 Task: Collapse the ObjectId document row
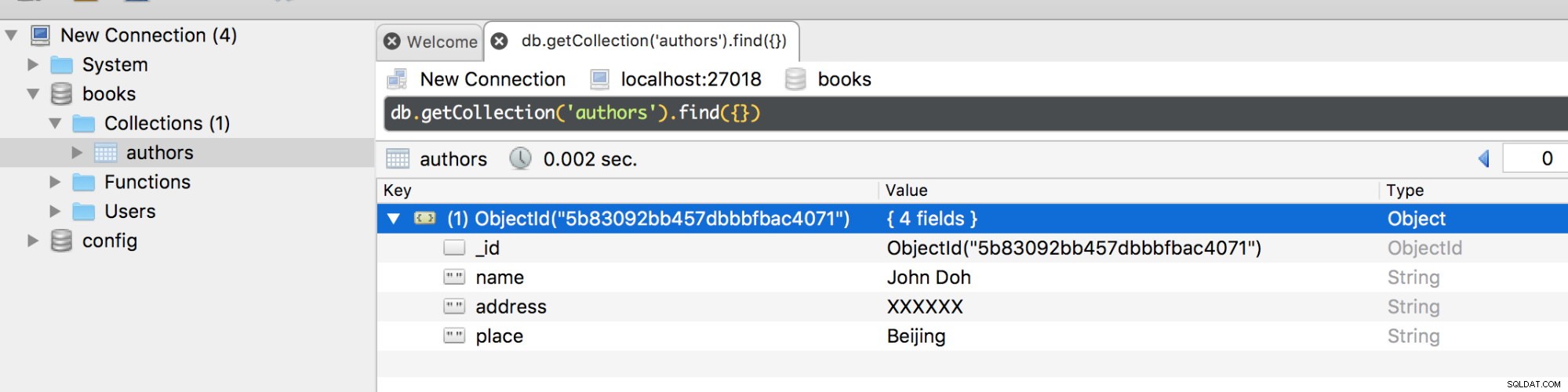(x=394, y=219)
